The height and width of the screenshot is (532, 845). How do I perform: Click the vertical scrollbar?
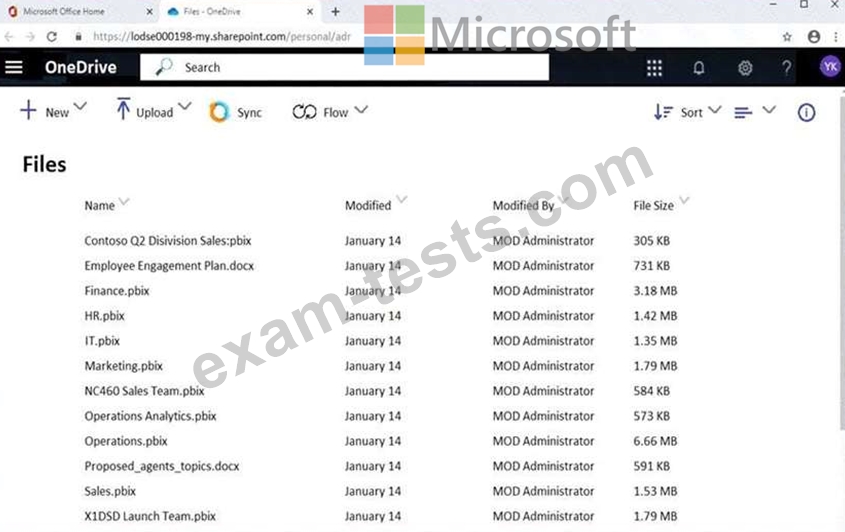(842, 261)
